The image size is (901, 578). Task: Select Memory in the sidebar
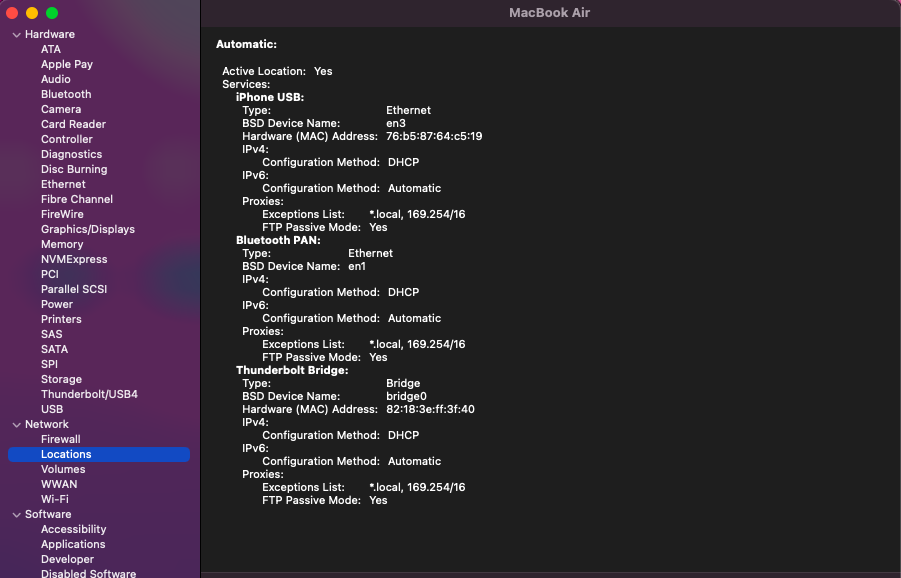click(62, 244)
